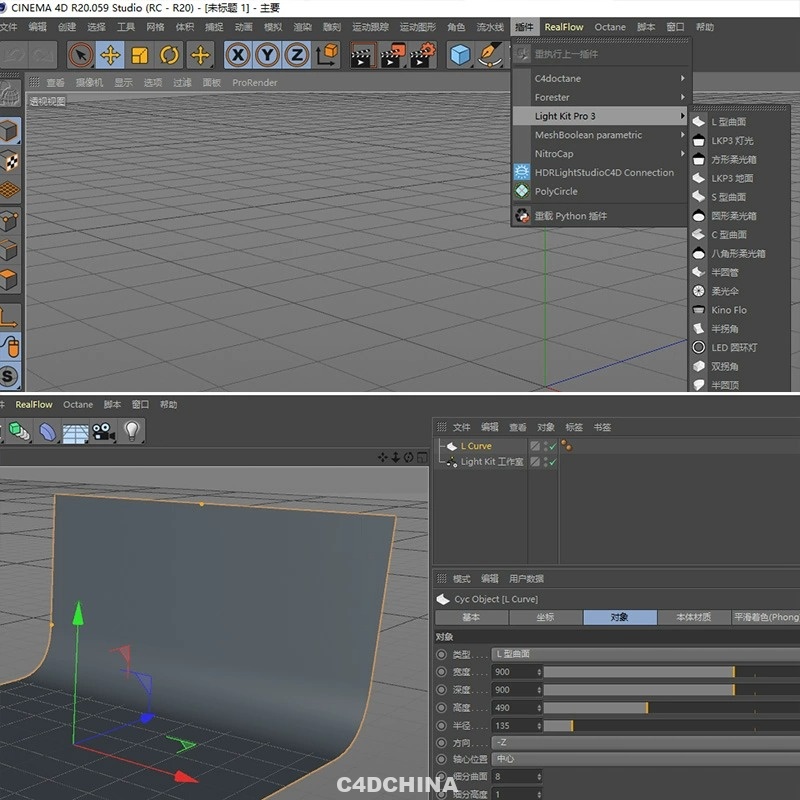The height and width of the screenshot is (800, 800).
Task: Expand Light Kit Pro 3 submenu
Action: click(601, 116)
